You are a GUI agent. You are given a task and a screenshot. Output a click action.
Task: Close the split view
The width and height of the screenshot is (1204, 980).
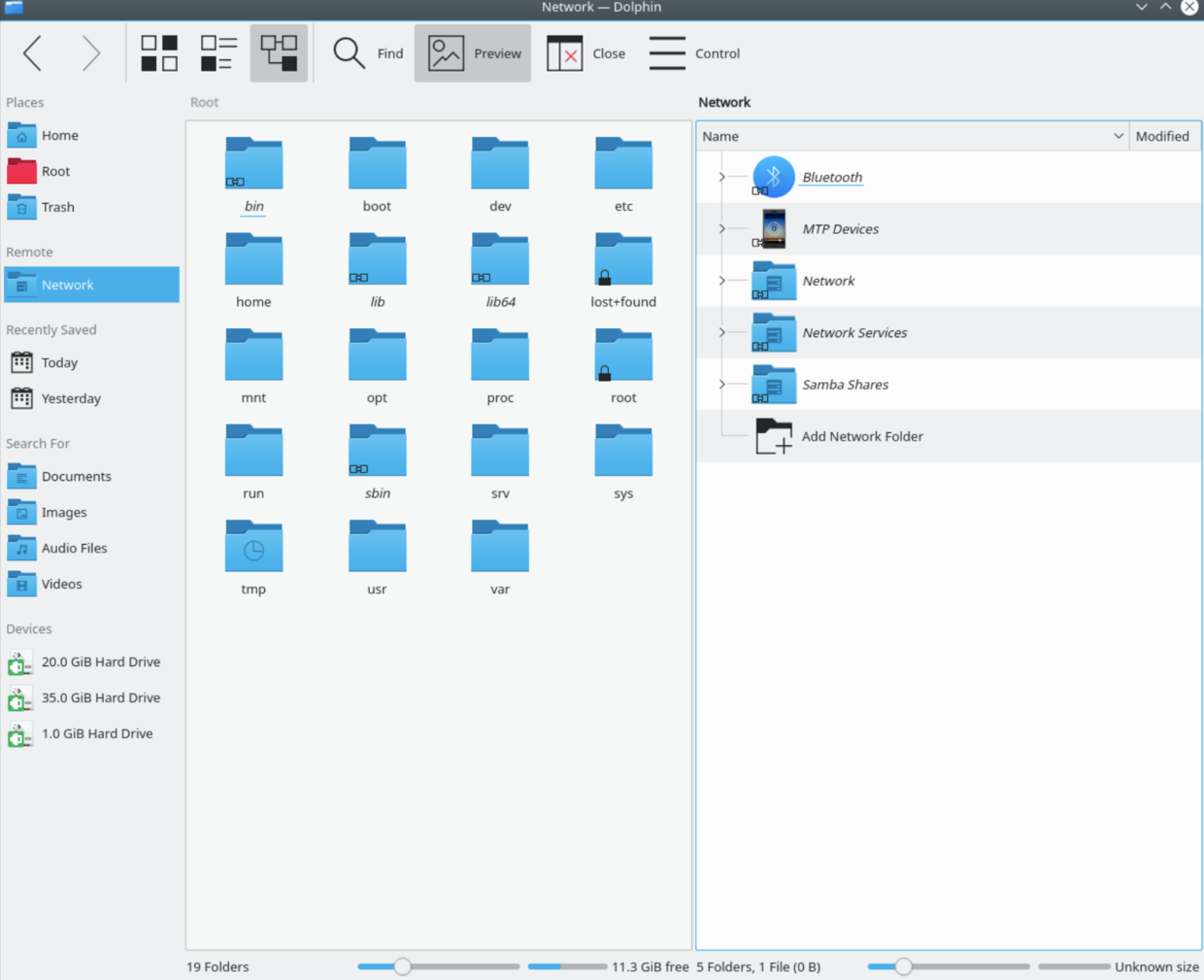pyautogui.click(x=585, y=53)
